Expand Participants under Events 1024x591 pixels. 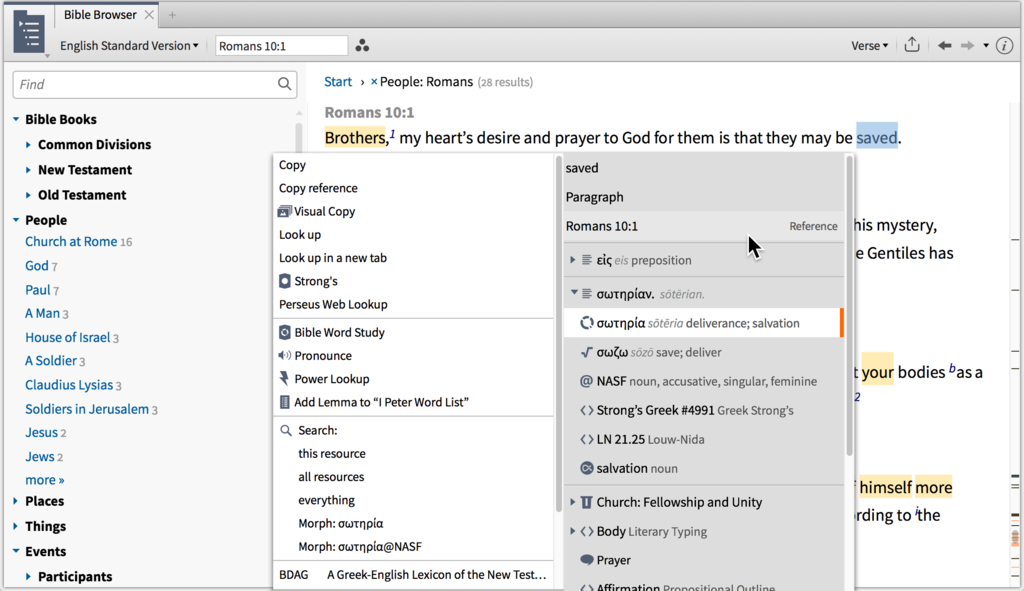(x=28, y=576)
